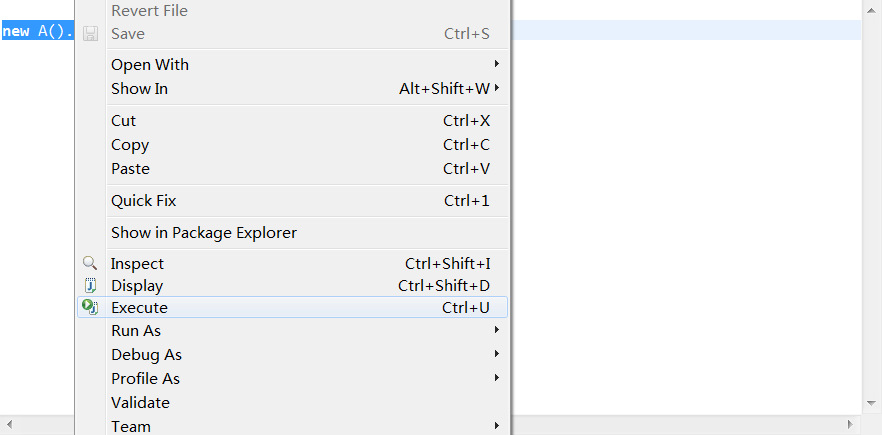882x435 pixels.
Task: Click the Revert File entry
Action: point(150,10)
